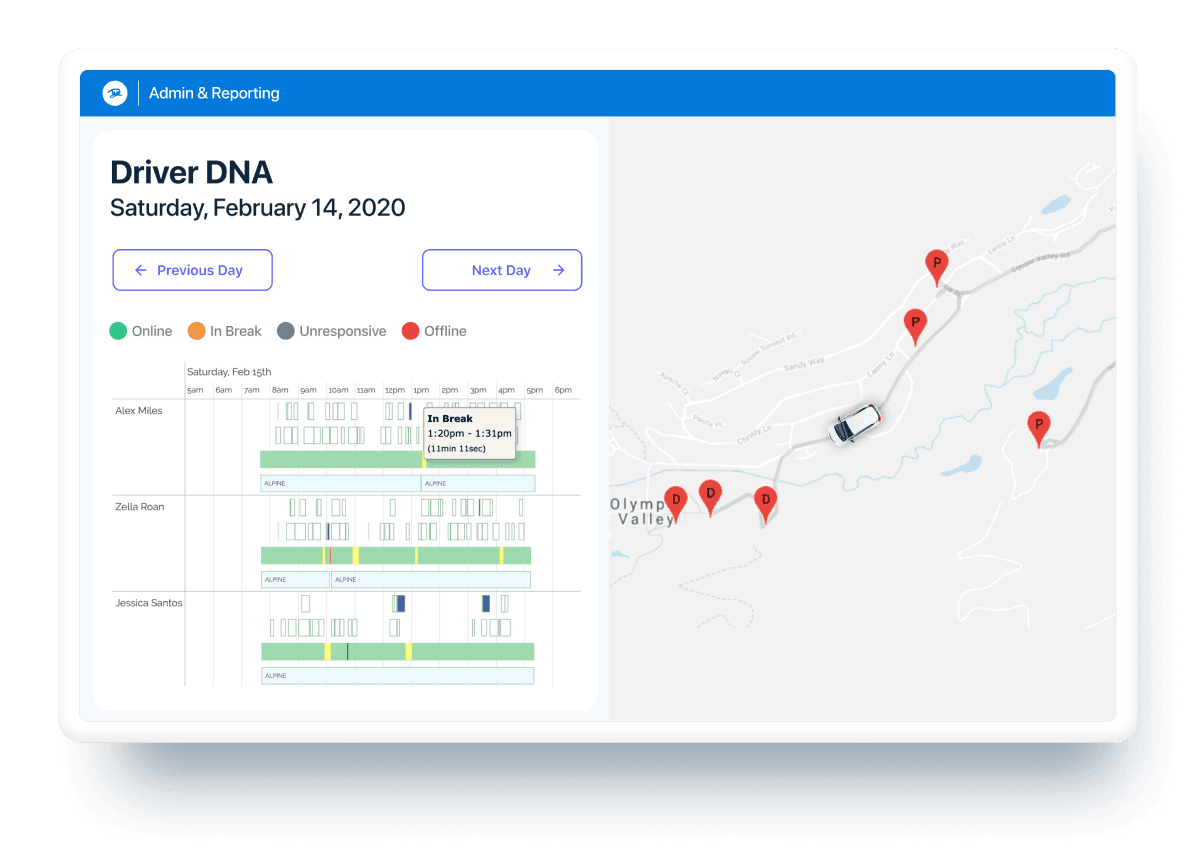Advance to Next Day
The height and width of the screenshot is (853, 1196).
coord(502,270)
